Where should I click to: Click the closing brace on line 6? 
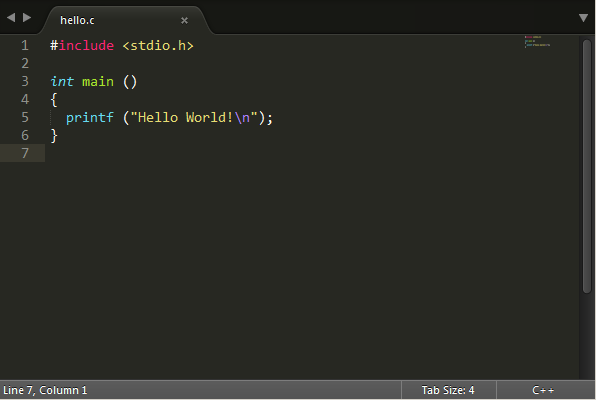[x=54, y=136]
